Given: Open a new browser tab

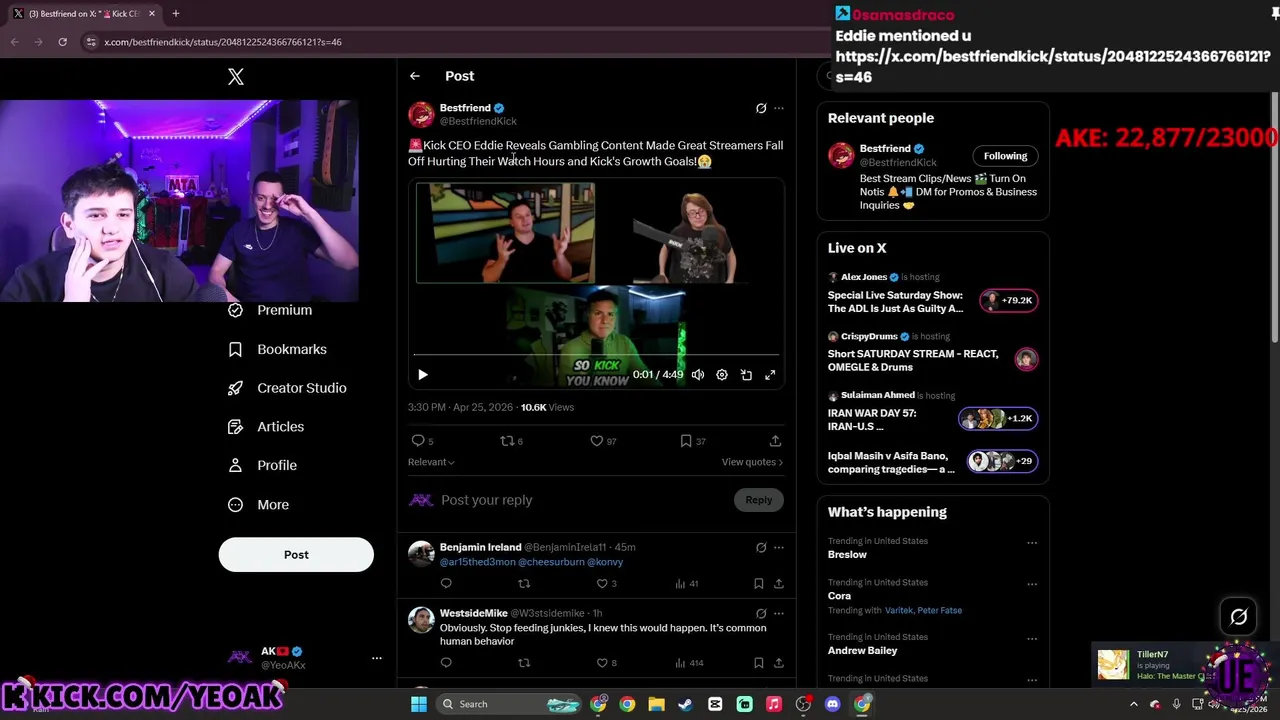Looking at the screenshot, I should [x=175, y=14].
